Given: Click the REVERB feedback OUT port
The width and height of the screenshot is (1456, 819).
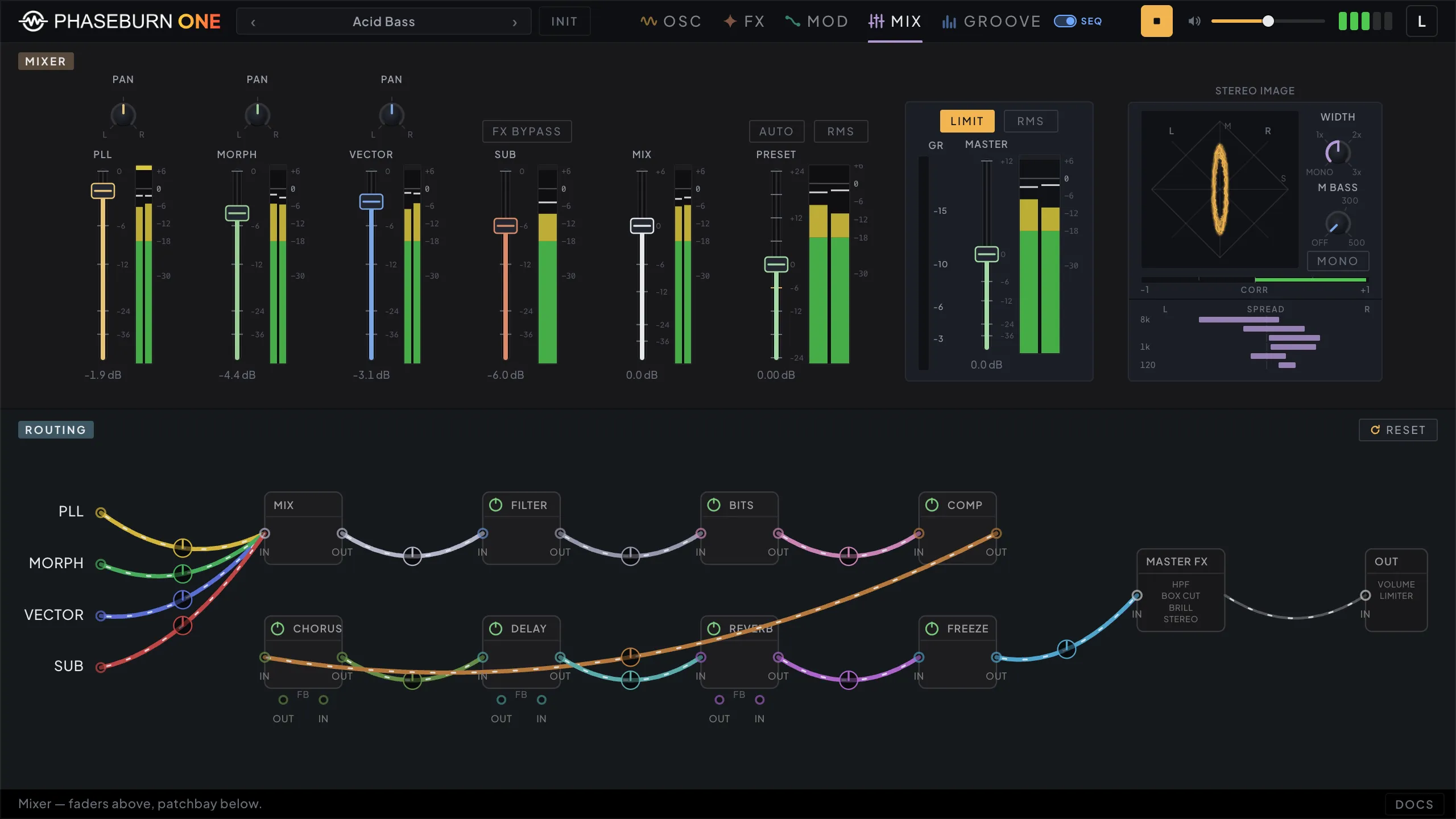Looking at the screenshot, I should 719,700.
